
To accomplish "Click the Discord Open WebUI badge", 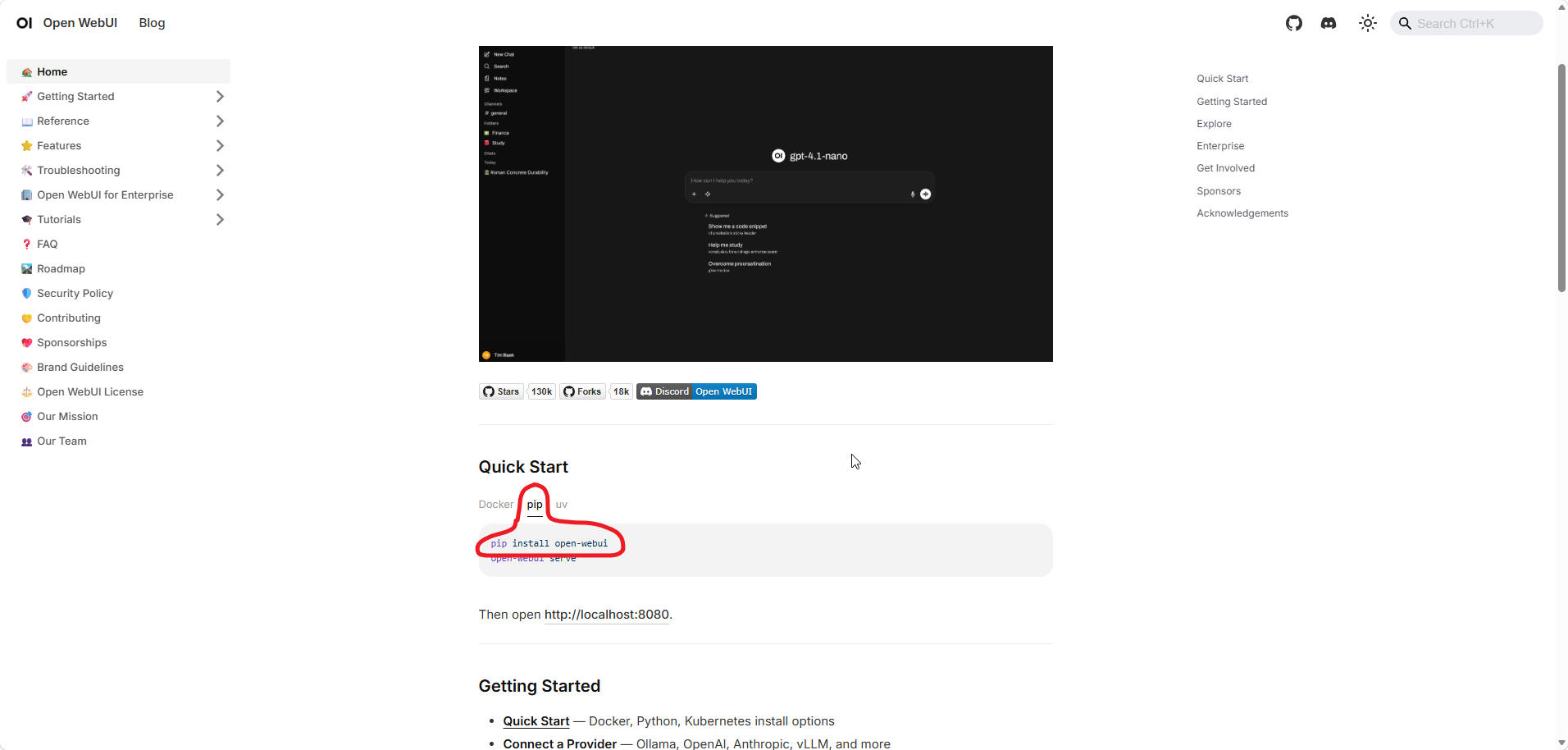I will pos(696,391).
